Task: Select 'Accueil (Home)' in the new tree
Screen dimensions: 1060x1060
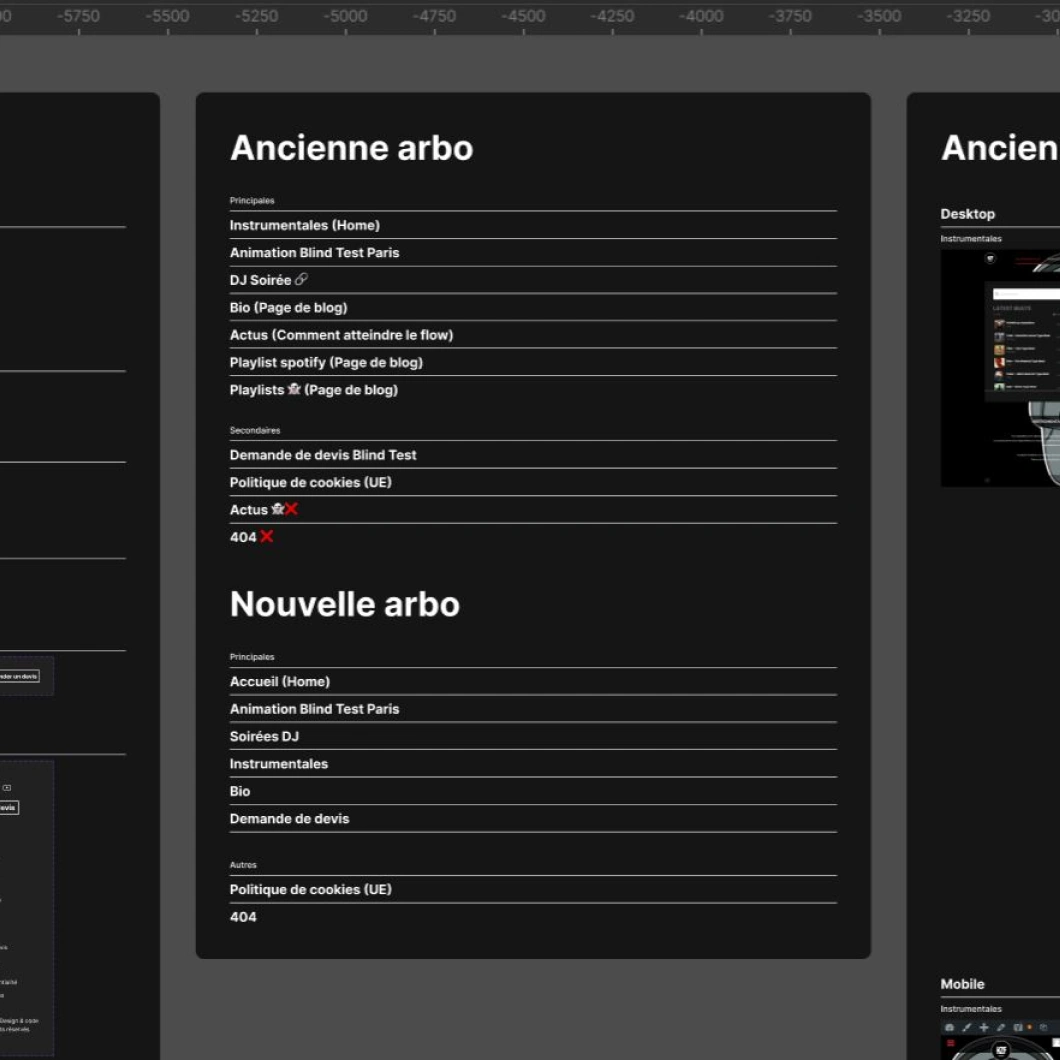Action: click(x=279, y=682)
